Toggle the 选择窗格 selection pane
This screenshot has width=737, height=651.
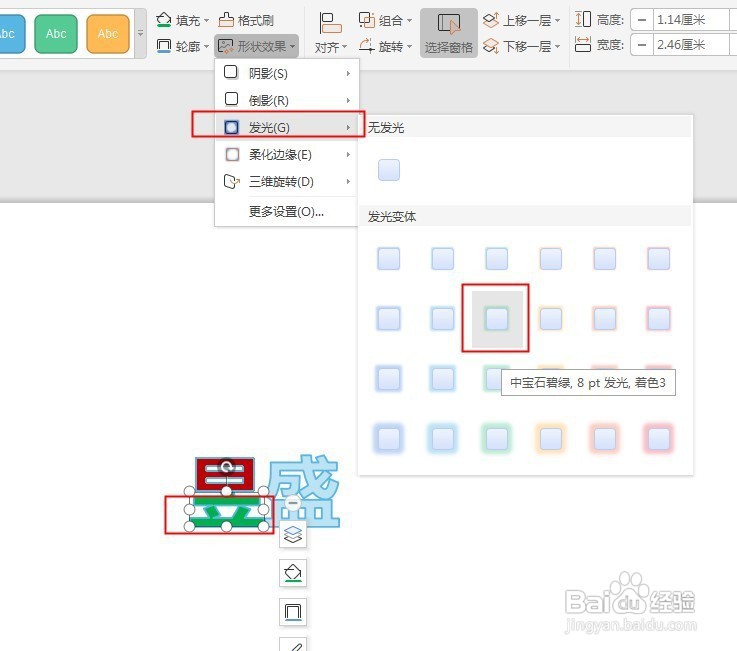(x=448, y=33)
